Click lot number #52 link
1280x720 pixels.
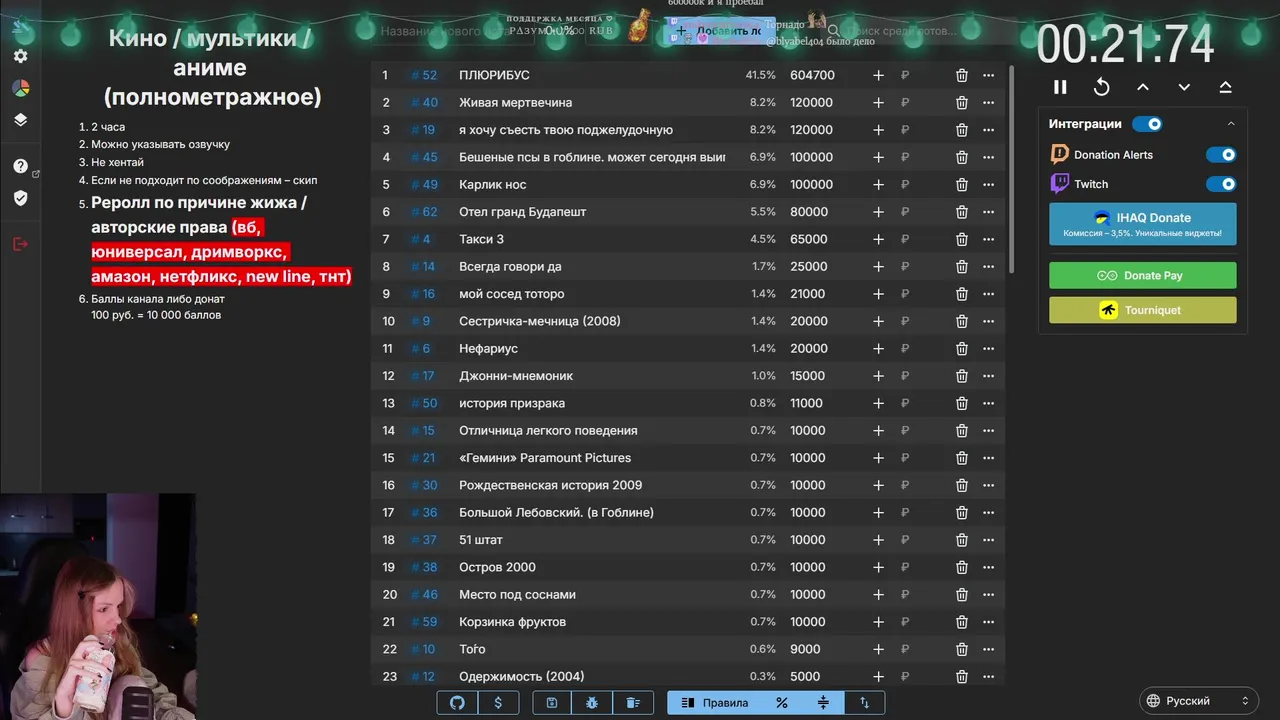coord(424,75)
